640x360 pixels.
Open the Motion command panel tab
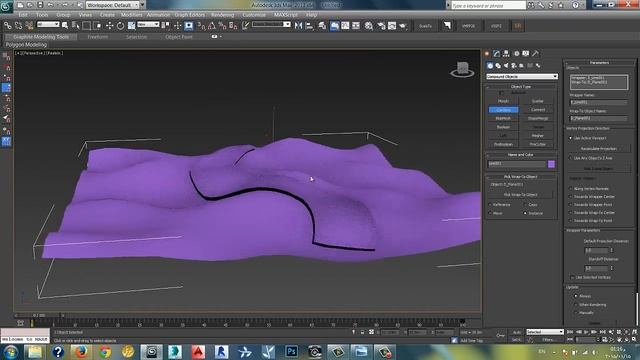point(516,53)
